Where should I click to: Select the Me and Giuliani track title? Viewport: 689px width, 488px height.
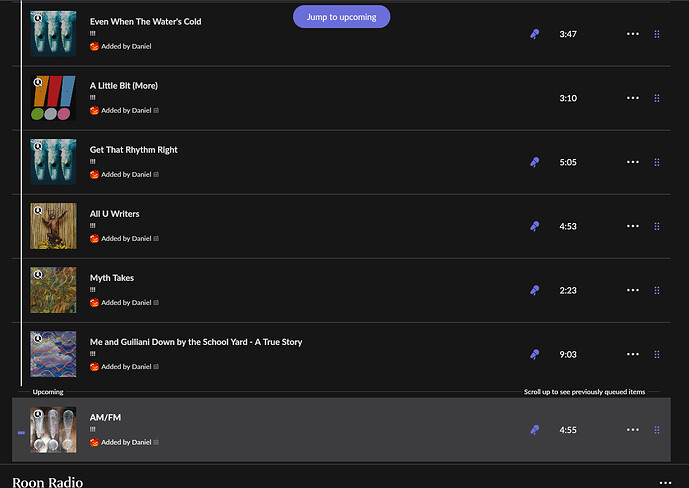click(x=195, y=342)
